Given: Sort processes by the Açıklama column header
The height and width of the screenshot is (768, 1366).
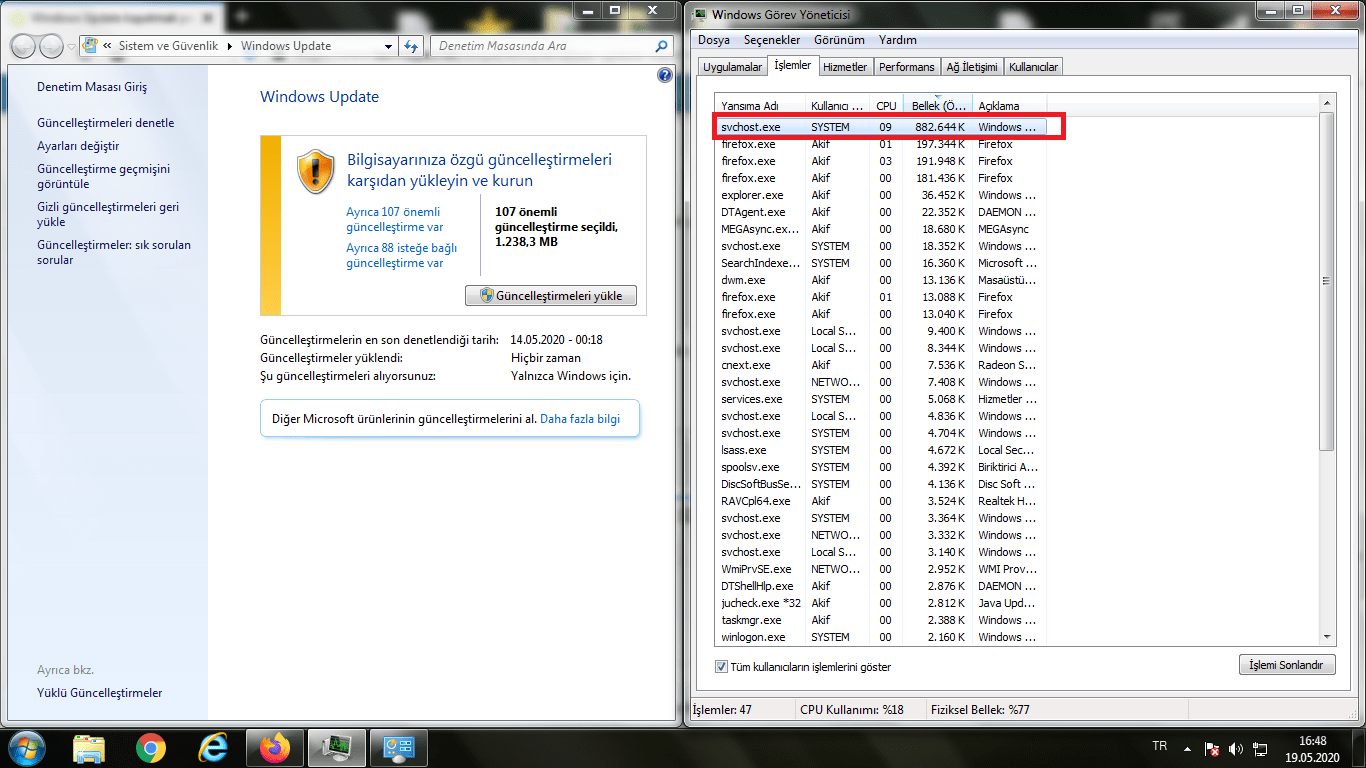Looking at the screenshot, I should [x=1009, y=106].
